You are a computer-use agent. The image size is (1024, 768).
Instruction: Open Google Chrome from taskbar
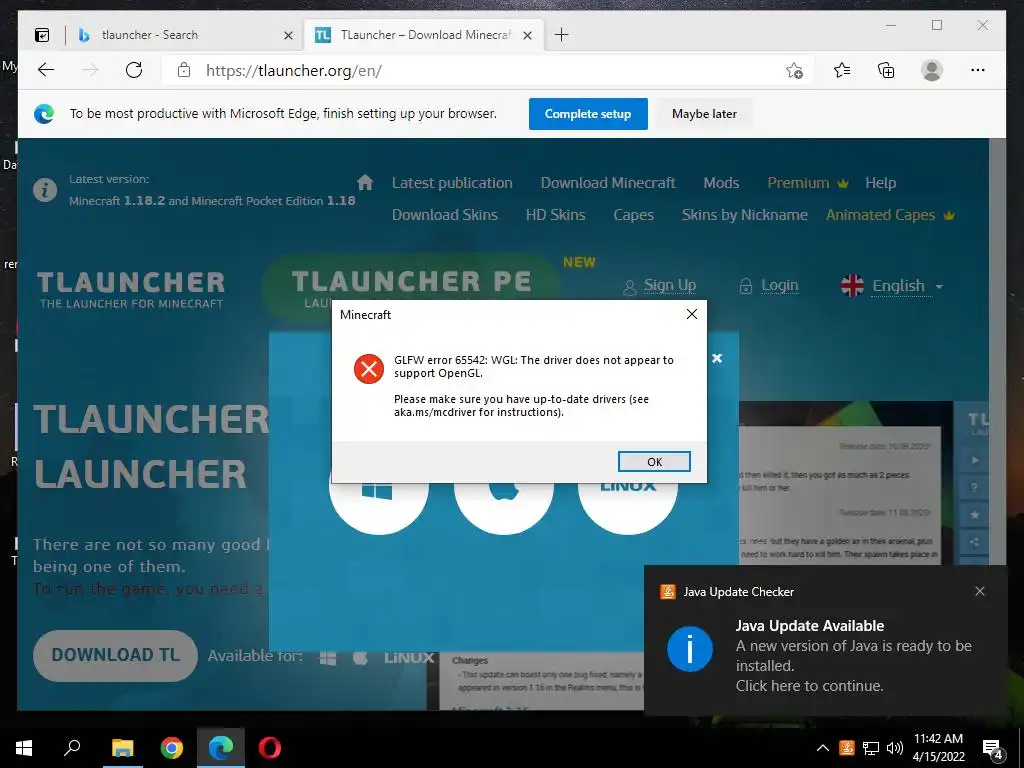(172, 748)
